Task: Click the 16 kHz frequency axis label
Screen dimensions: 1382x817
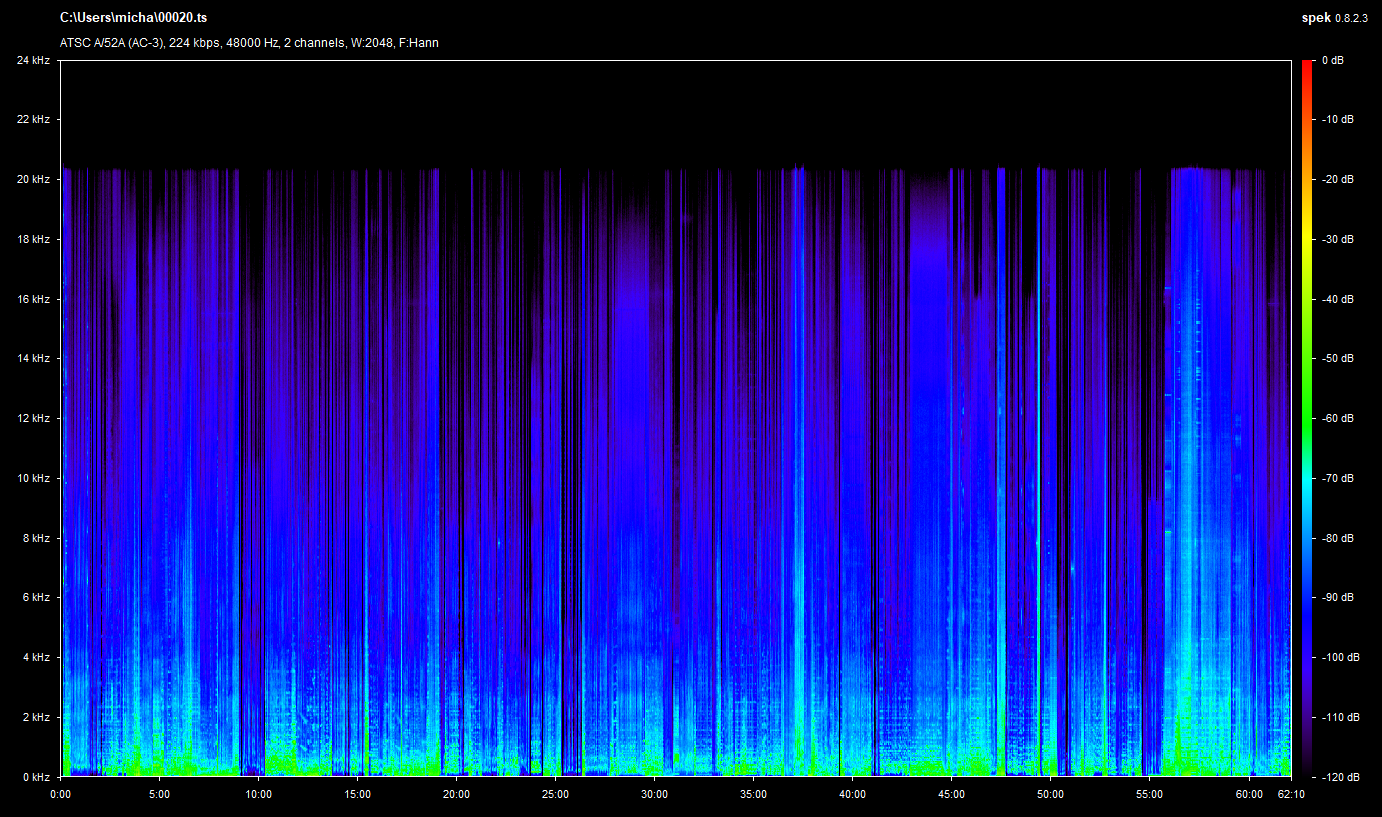Action: pyautogui.click(x=33, y=299)
